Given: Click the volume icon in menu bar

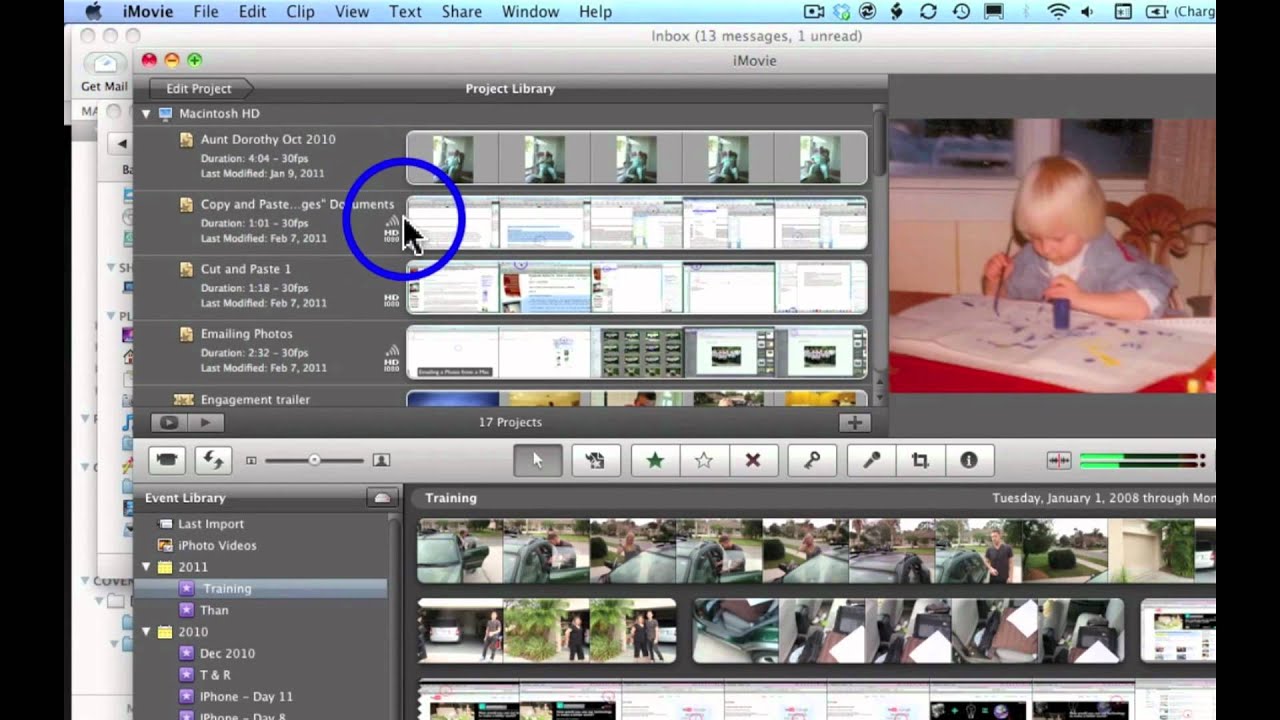Looking at the screenshot, I should (1088, 12).
